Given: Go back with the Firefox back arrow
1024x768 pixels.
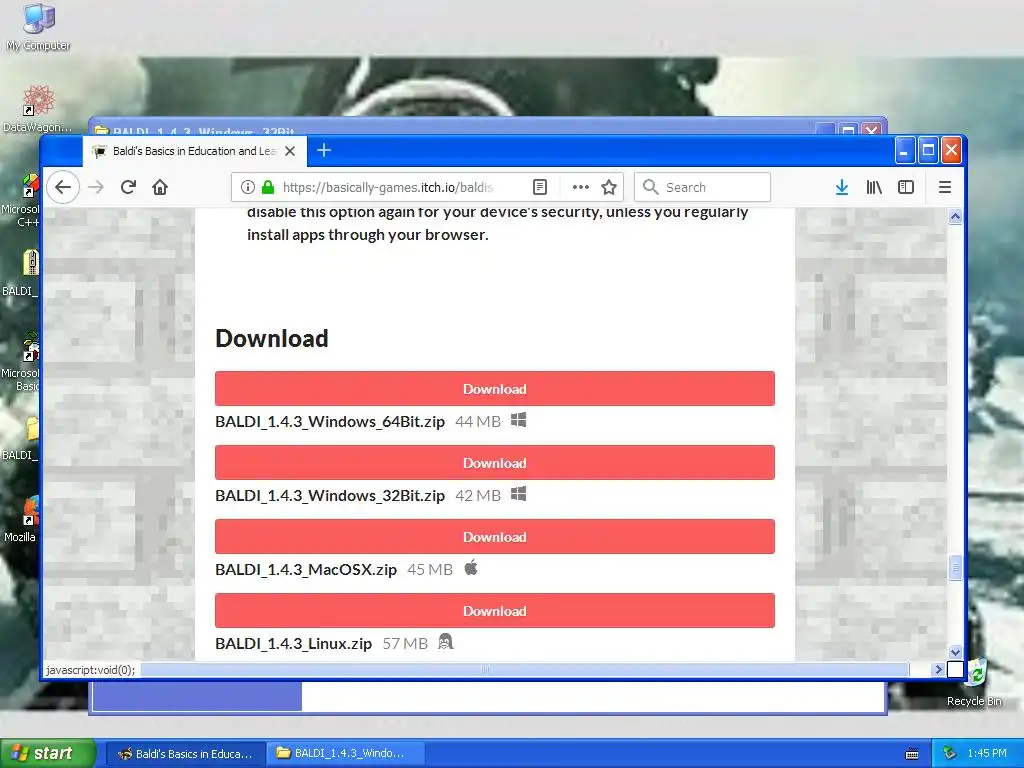Looking at the screenshot, I should [63, 187].
